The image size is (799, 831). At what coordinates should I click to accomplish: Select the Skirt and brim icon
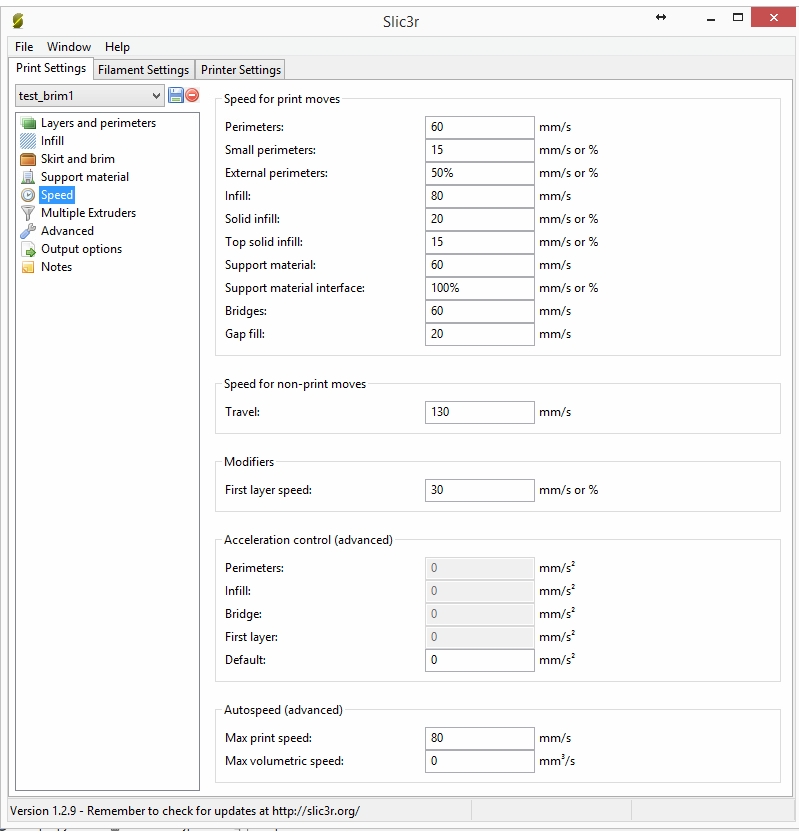click(28, 159)
